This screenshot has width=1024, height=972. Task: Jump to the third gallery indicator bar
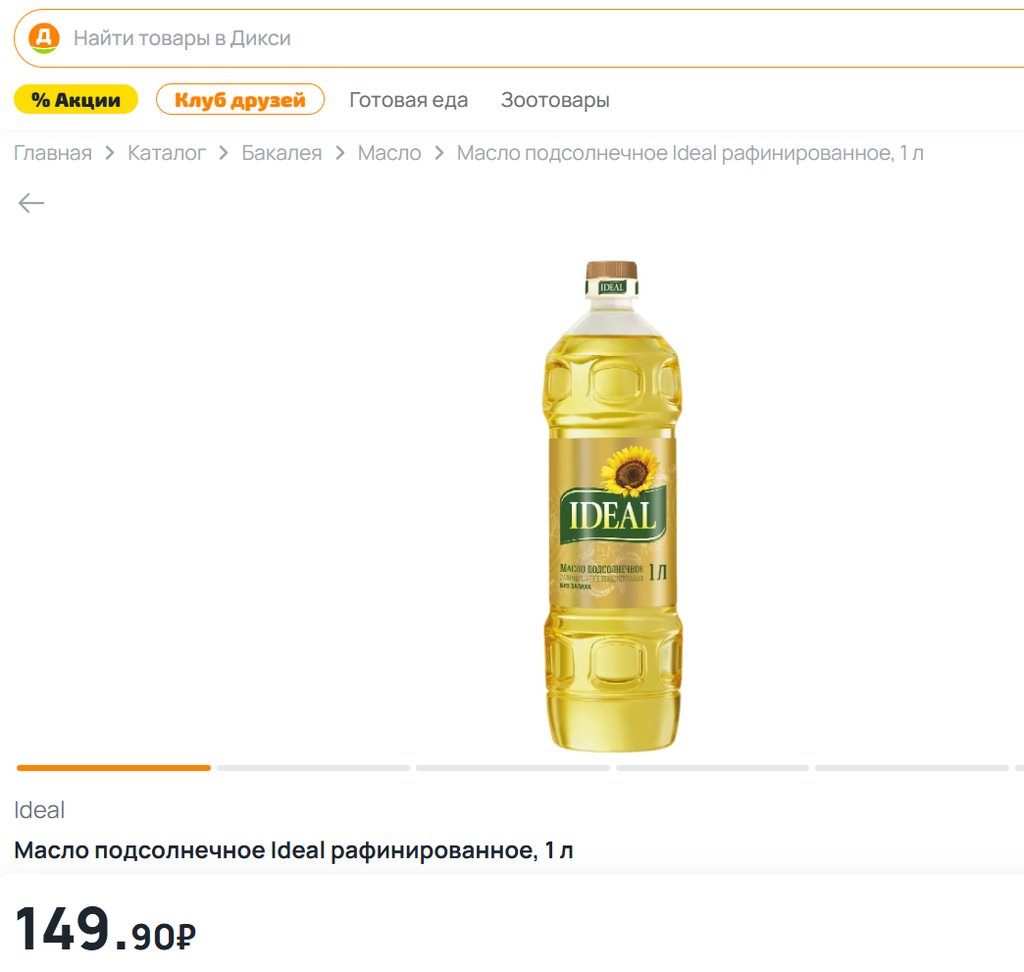pyautogui.click(x=512, y=768)
